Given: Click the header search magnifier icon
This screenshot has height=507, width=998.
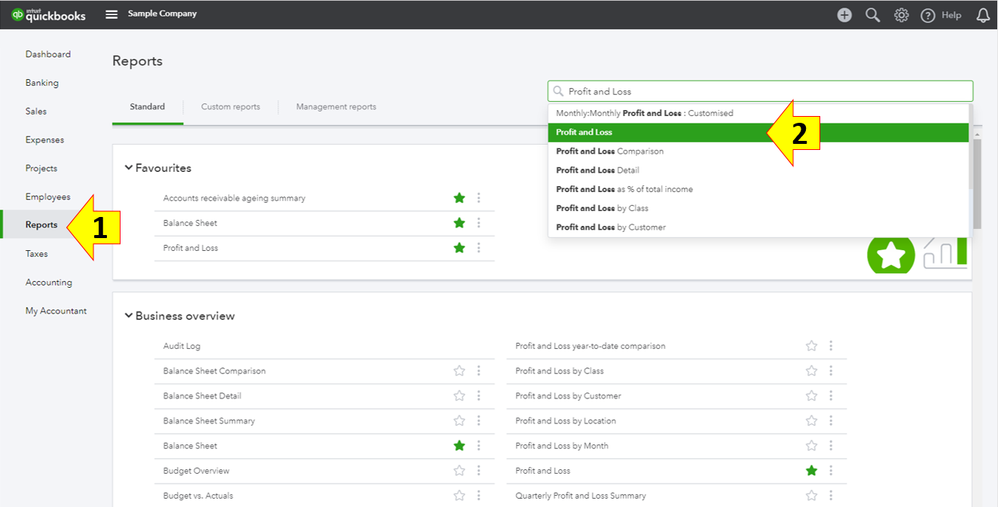Looking at the screenshot, I should (873, 15).
